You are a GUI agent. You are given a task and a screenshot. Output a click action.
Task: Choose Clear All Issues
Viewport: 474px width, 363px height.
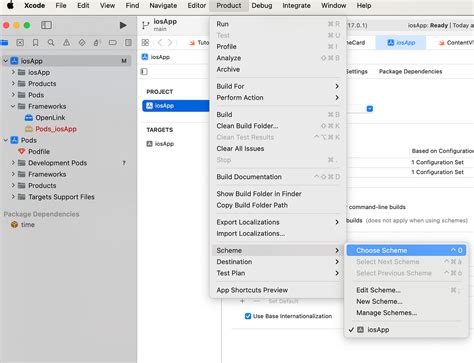[x=278, y=149]
